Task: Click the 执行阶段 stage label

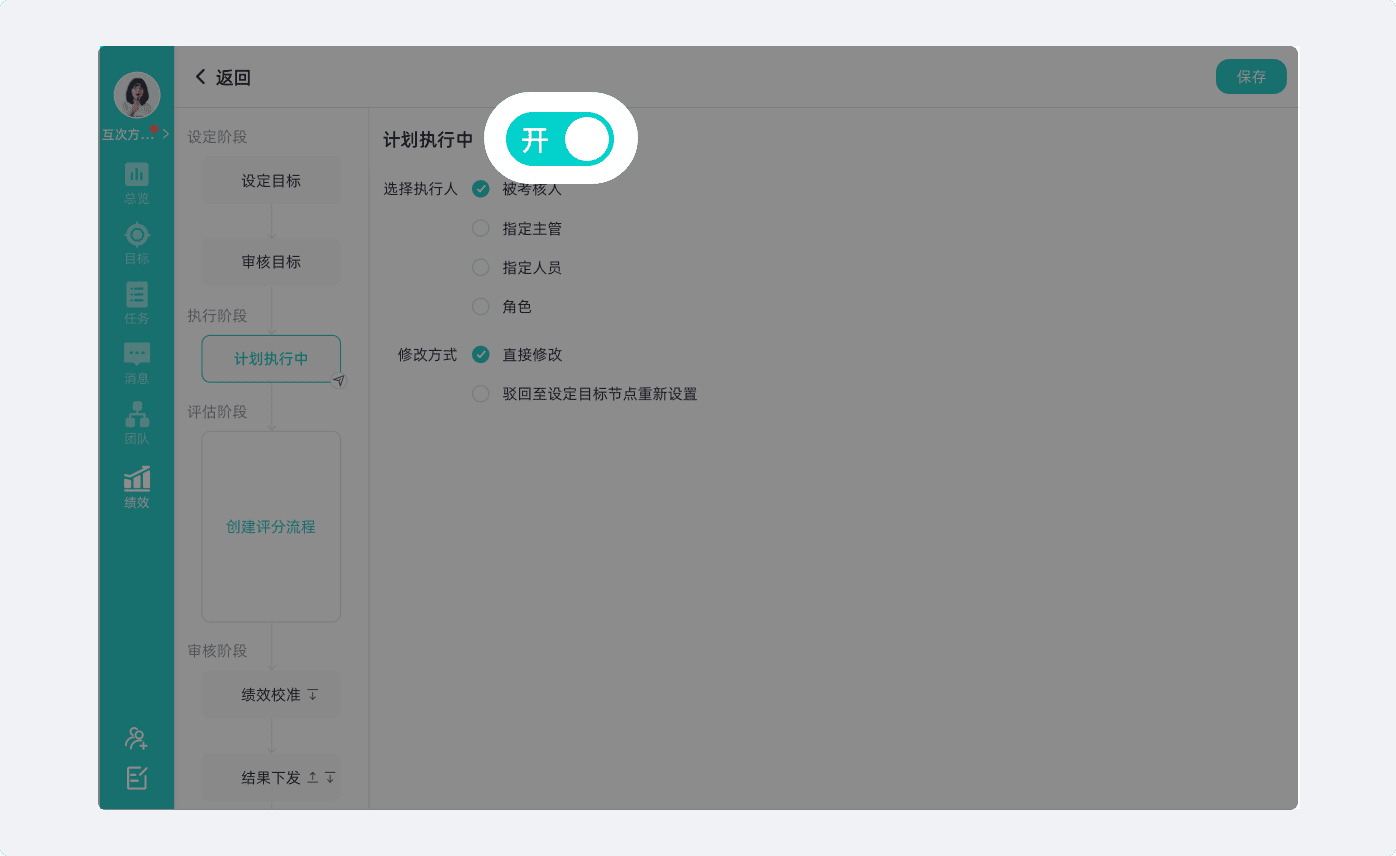Action: pyautogui.click(x=217, y=316)
